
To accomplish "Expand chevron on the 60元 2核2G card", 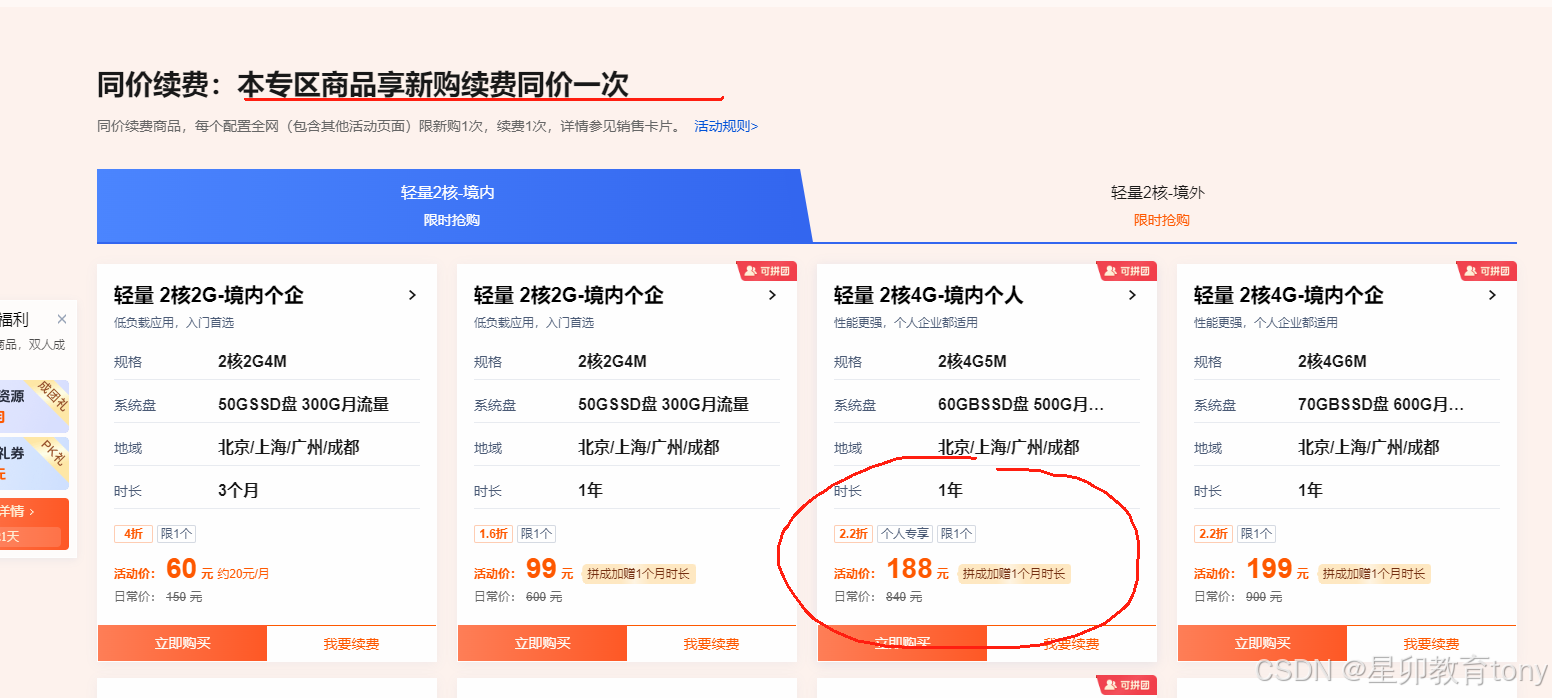I will pos(412,295).
